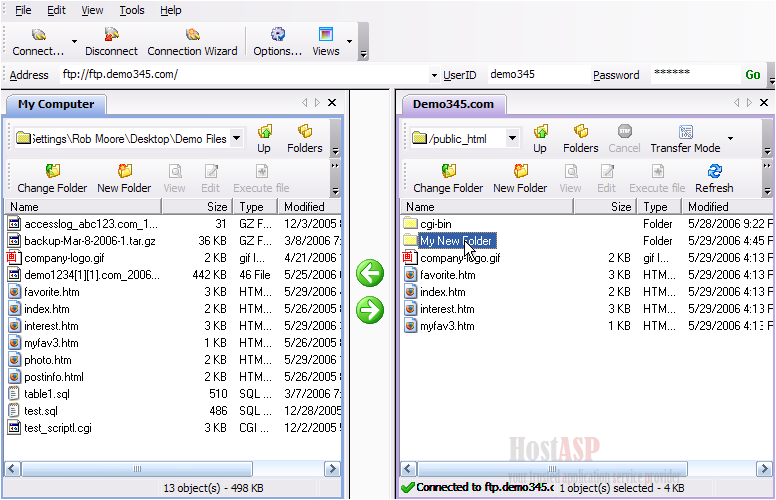Select the cgi-bin folder
This screenshot has width=776, height=500.
click(x=436, y=224)
